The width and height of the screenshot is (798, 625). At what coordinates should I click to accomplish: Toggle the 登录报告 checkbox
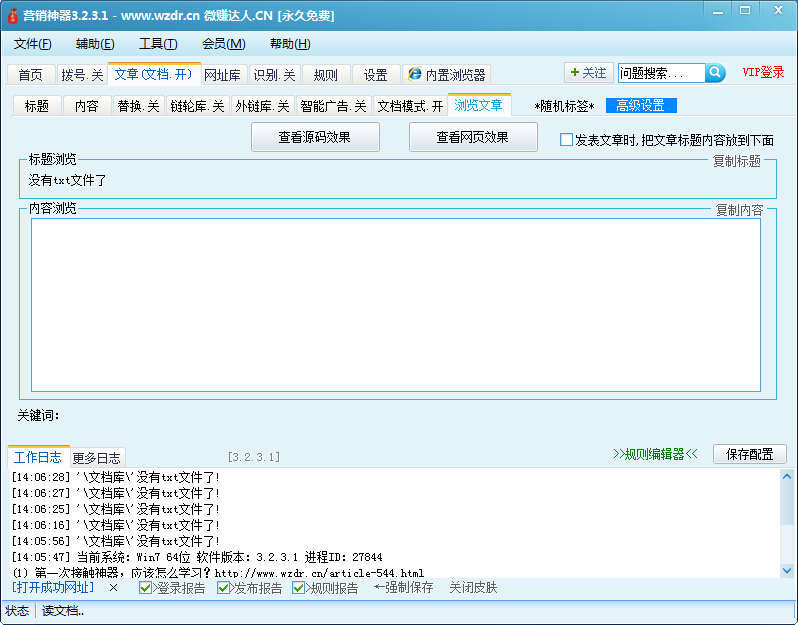coord(145,588)
